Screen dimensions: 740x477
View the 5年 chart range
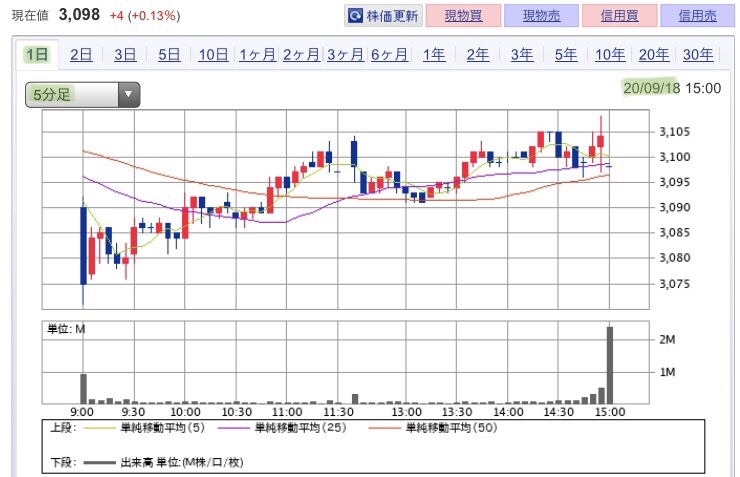click(566, 55)
